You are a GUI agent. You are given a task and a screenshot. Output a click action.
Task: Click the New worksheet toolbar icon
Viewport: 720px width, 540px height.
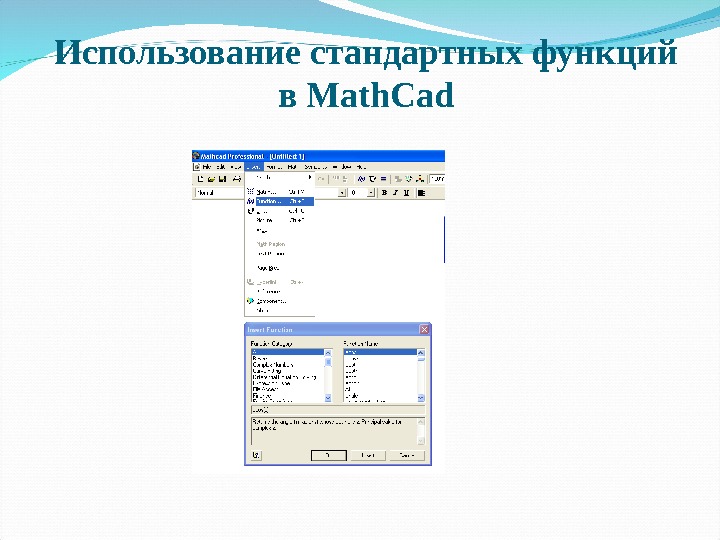[x=200, y=179]
